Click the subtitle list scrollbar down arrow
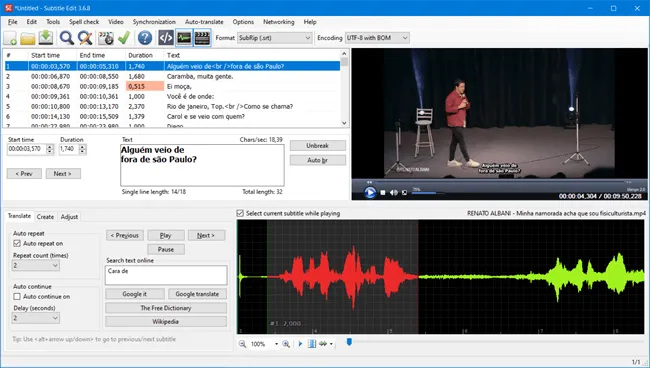The width and height of the screenshot is (650, 368). pyautogui.click(x=344, y=123)
